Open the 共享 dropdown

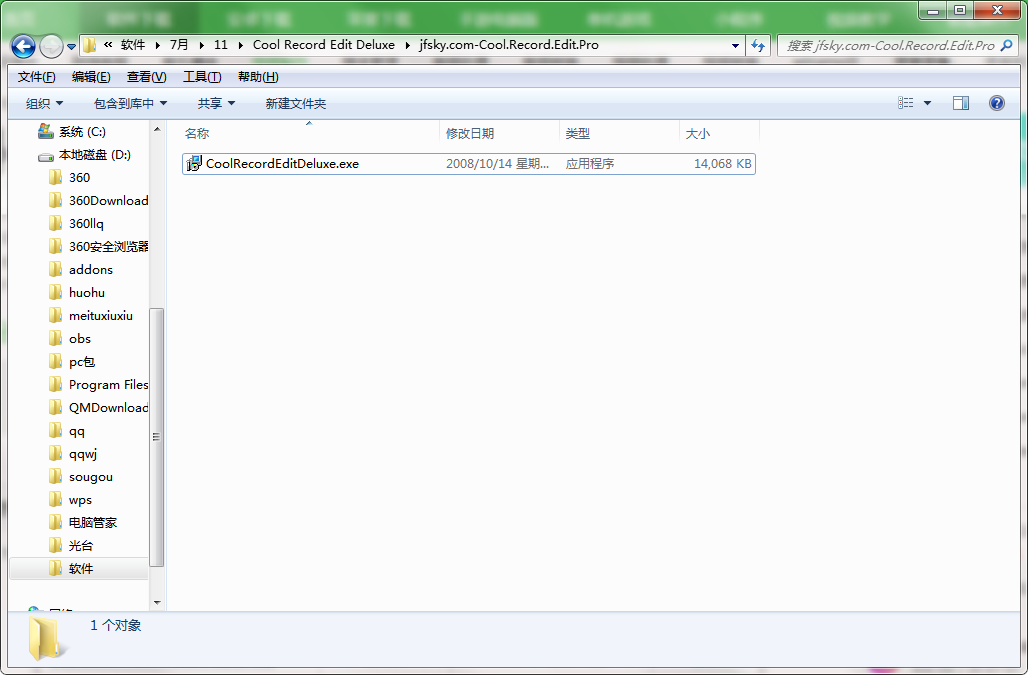click(x=216, y=104)
